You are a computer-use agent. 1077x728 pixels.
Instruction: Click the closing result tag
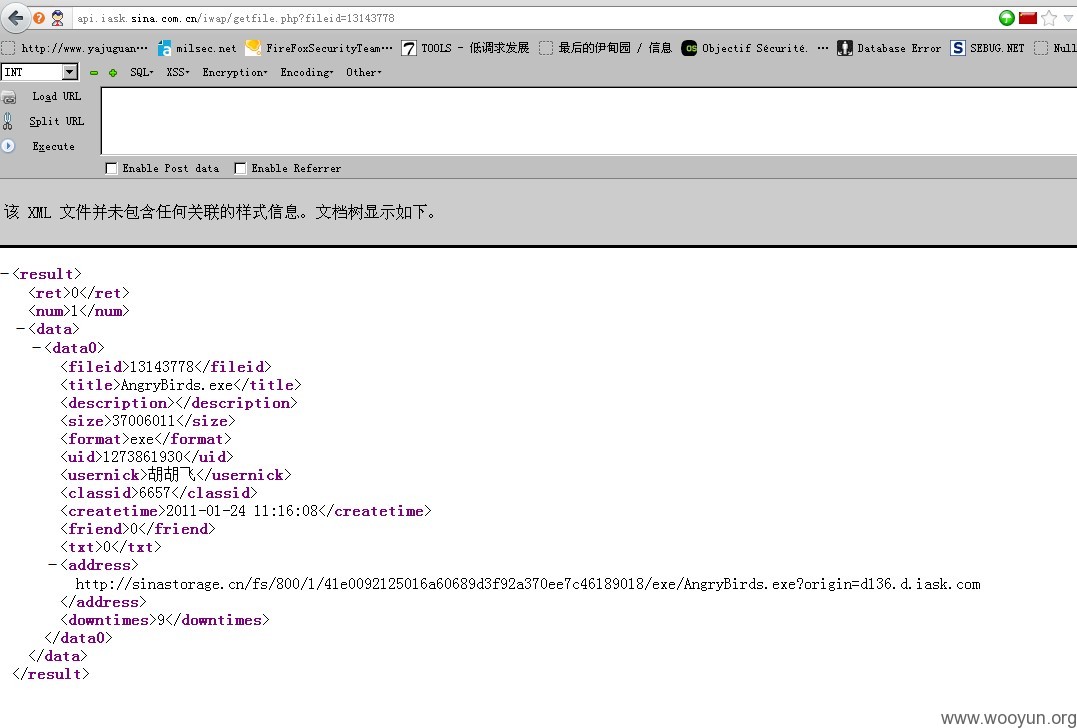[x=51, y=674]
